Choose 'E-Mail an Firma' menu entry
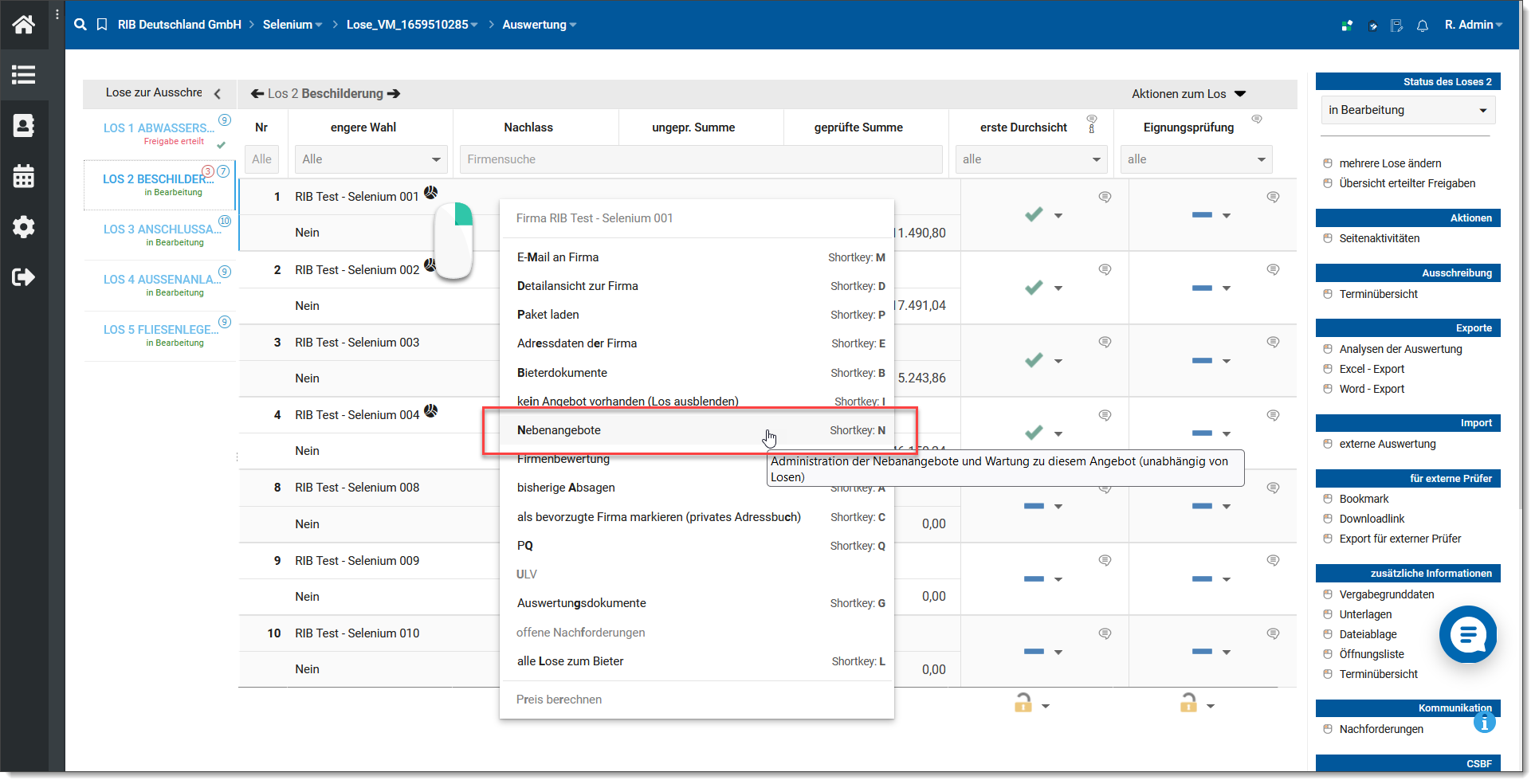Screen dimensions: 1535x784 557,257
